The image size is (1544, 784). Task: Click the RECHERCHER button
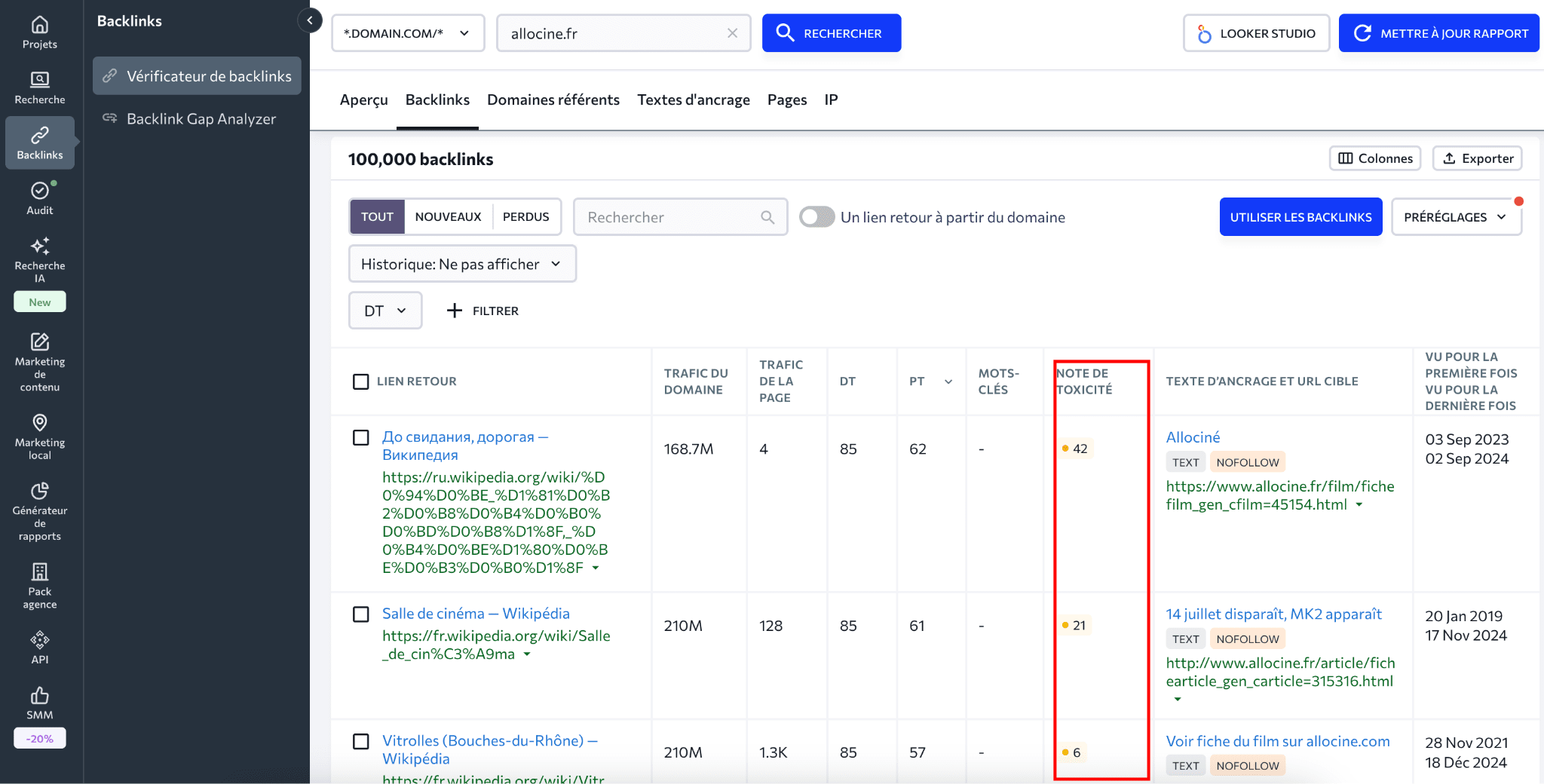click(832, 33)
